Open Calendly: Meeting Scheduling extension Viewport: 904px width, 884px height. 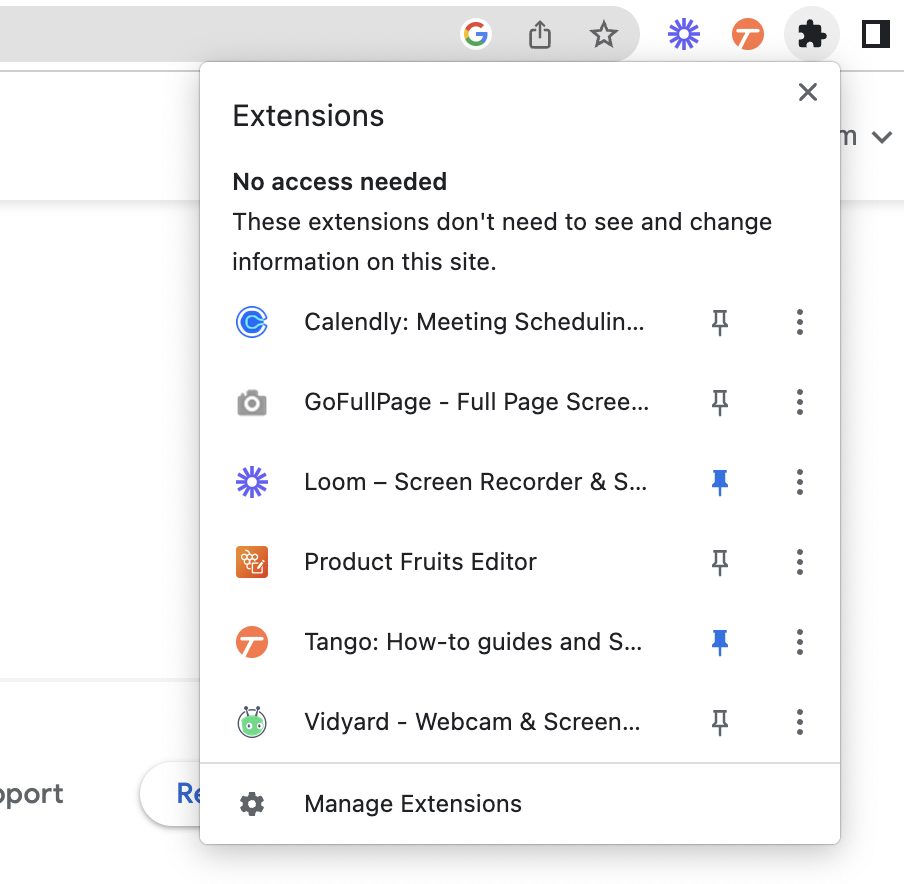coord(474,322)
